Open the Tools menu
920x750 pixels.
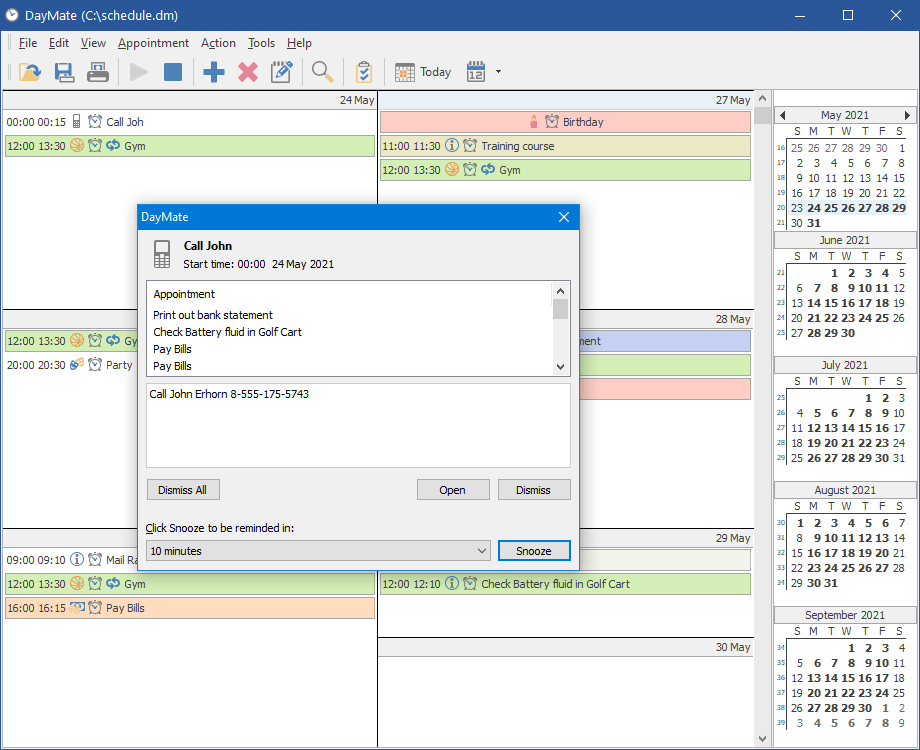point(261,43)
